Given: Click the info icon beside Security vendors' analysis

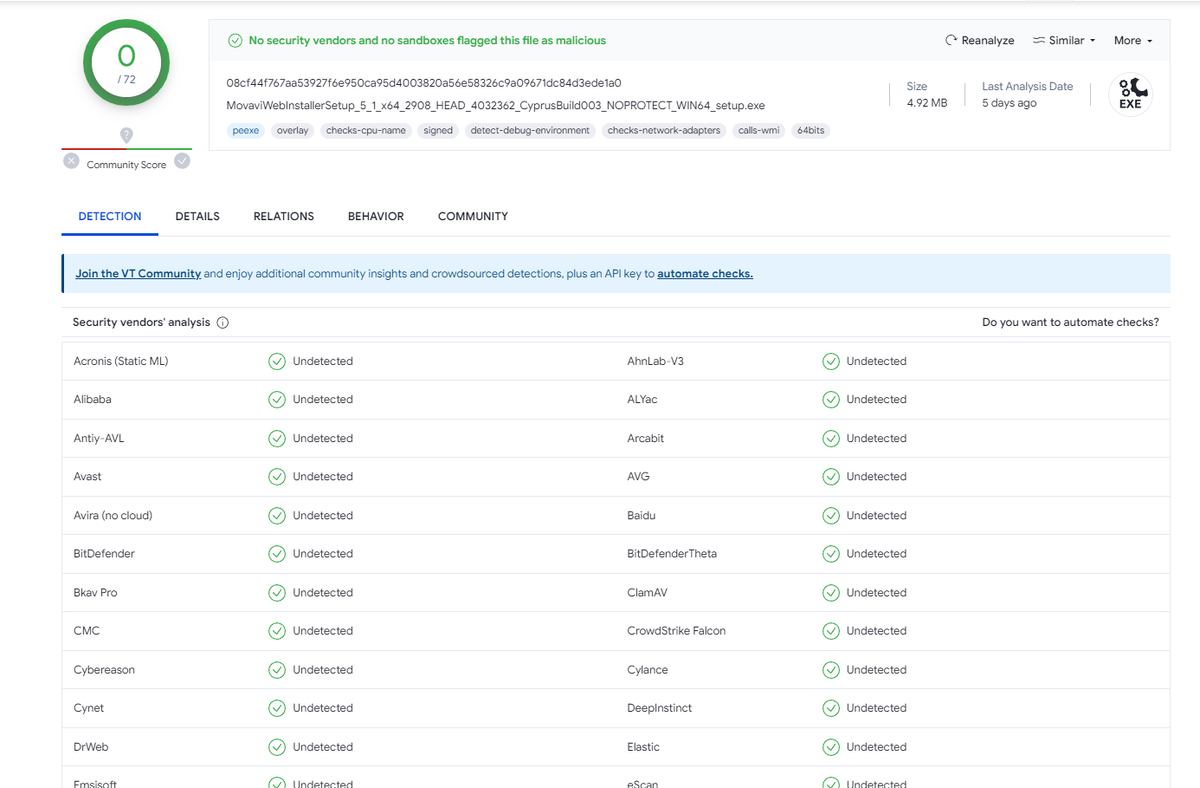Looking at the screenshot, I should tap(222, 322).
